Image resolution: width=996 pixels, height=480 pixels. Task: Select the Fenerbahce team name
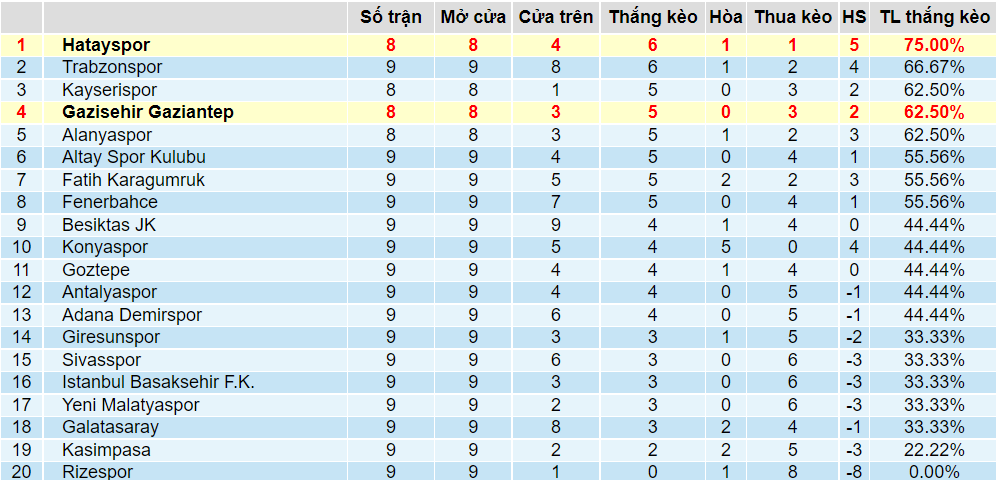tap(110, 202)
